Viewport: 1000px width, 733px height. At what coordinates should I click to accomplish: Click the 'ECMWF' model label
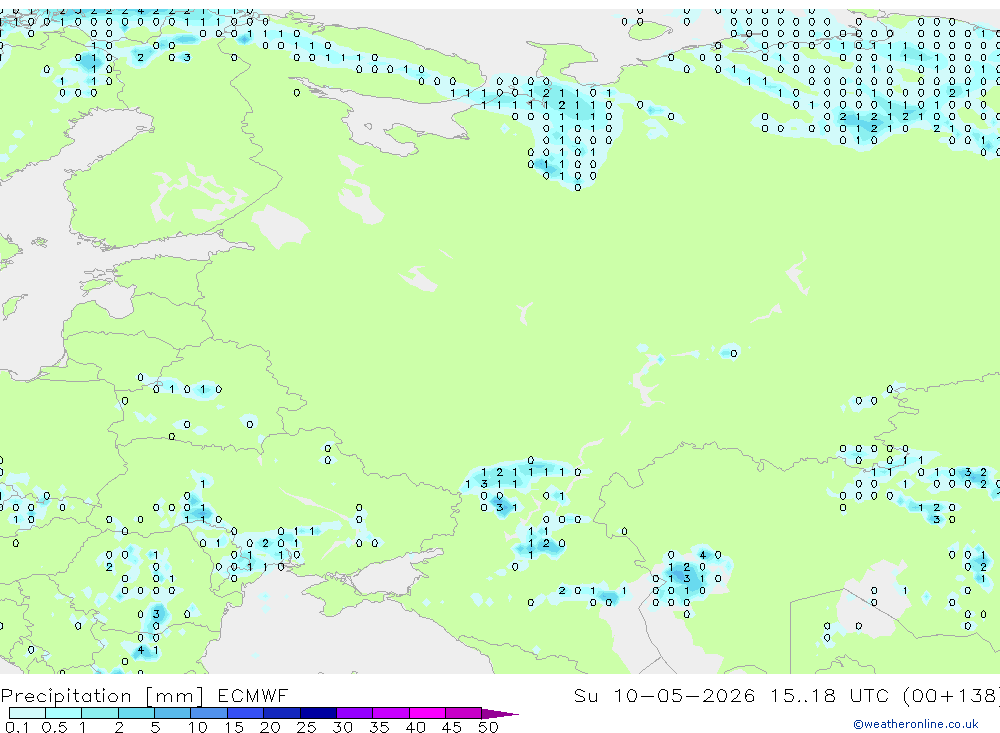(x=253, y=695)
